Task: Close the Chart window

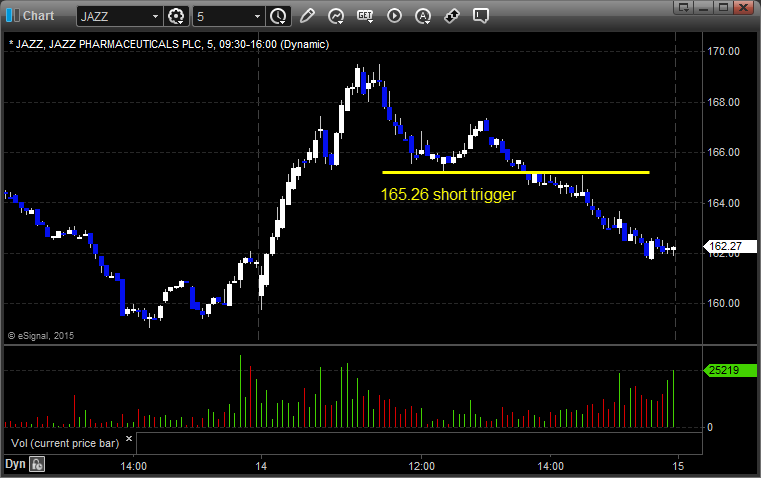Action: click(744, 7)
